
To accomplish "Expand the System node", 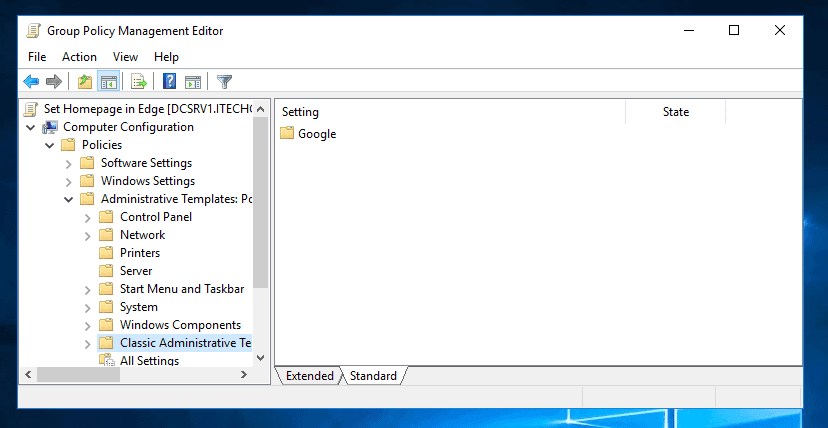I will [x=88, y=308].
